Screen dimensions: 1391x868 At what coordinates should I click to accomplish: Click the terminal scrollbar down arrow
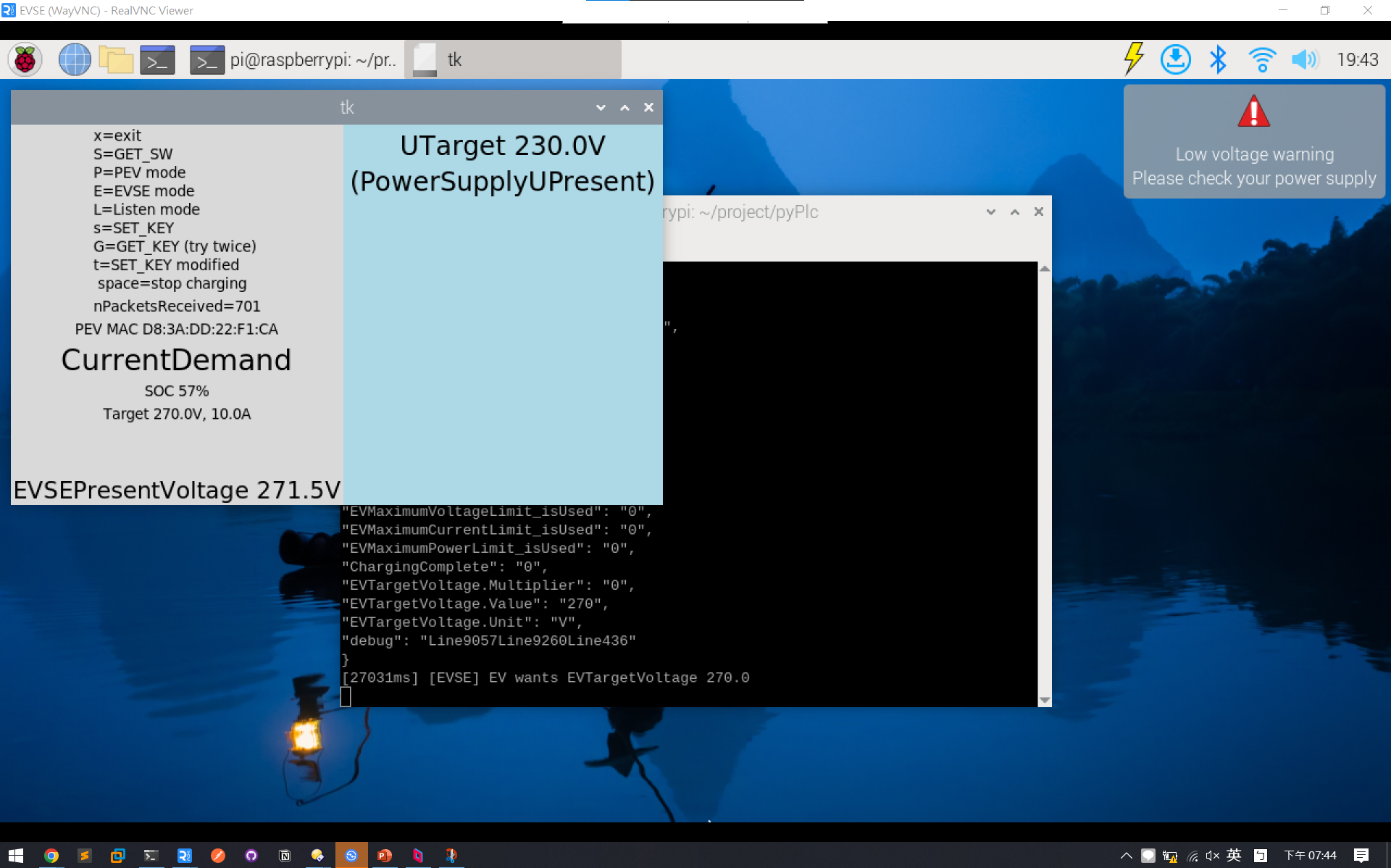(x=1045, y=700)
